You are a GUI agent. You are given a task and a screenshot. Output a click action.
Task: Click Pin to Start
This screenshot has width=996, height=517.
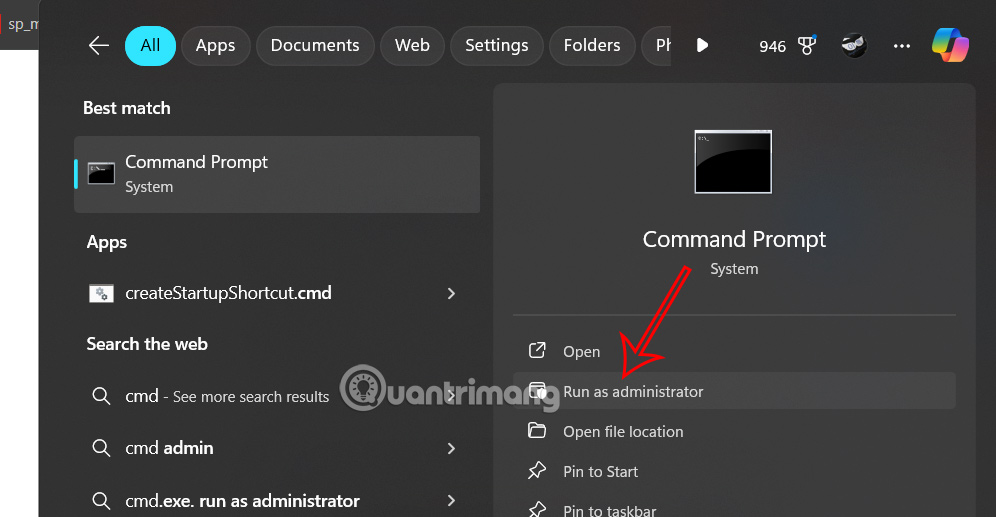pos(734,471)
